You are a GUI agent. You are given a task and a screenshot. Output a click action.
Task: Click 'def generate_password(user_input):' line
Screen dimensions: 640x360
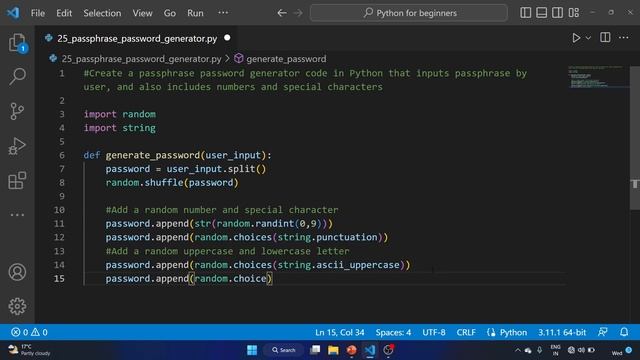tap(177, 155)
